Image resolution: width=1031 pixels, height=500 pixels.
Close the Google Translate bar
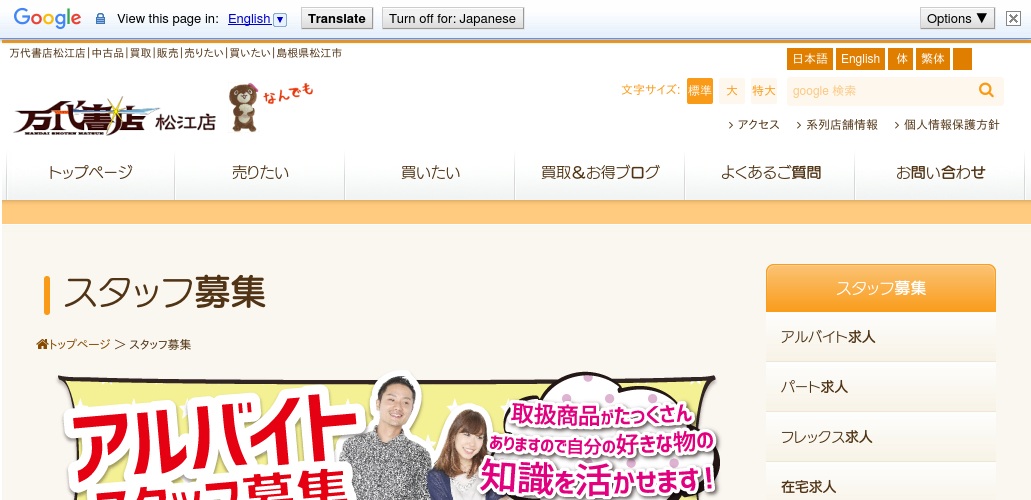[1013, 18]
